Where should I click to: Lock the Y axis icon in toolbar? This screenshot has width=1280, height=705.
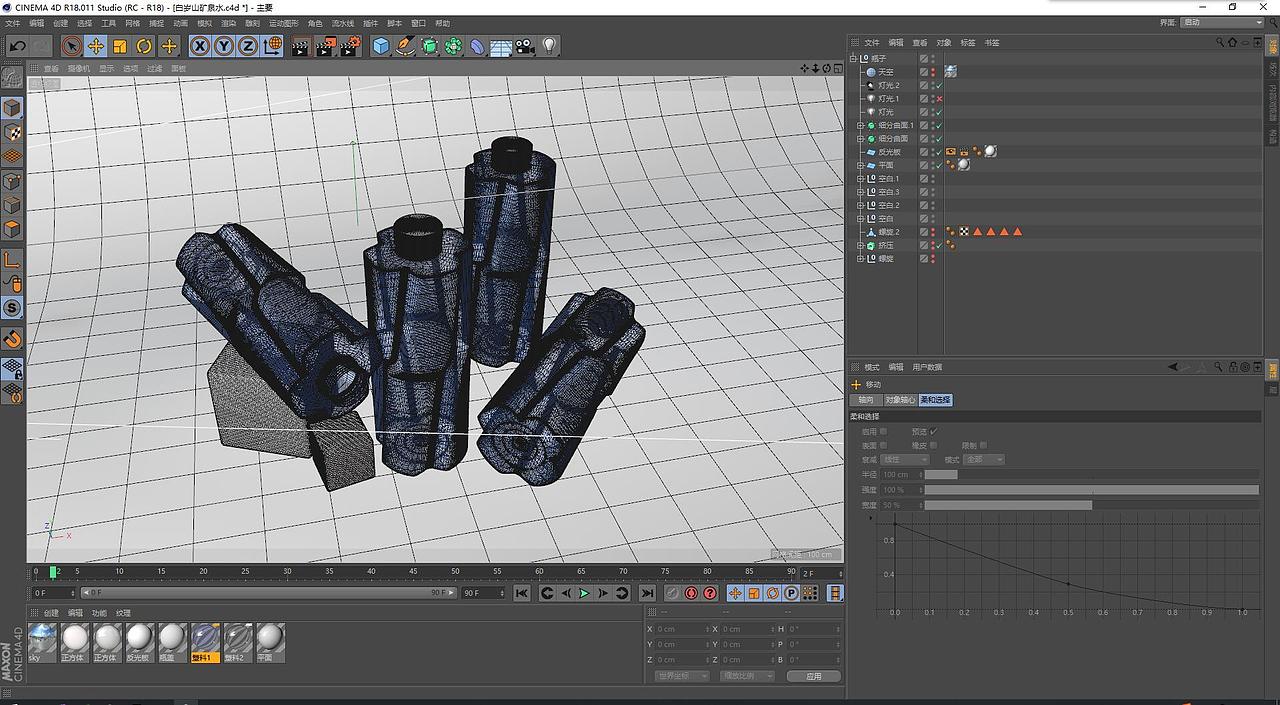pos(222,45)
